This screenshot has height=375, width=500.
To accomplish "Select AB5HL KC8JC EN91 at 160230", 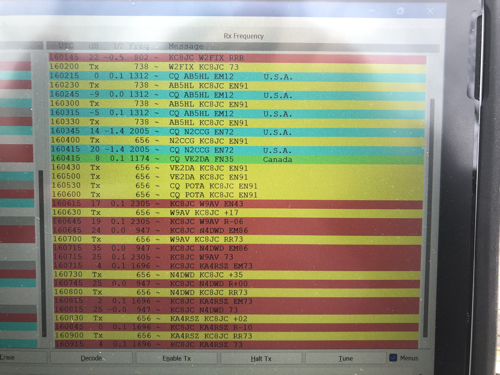I will tap(237, 86).
